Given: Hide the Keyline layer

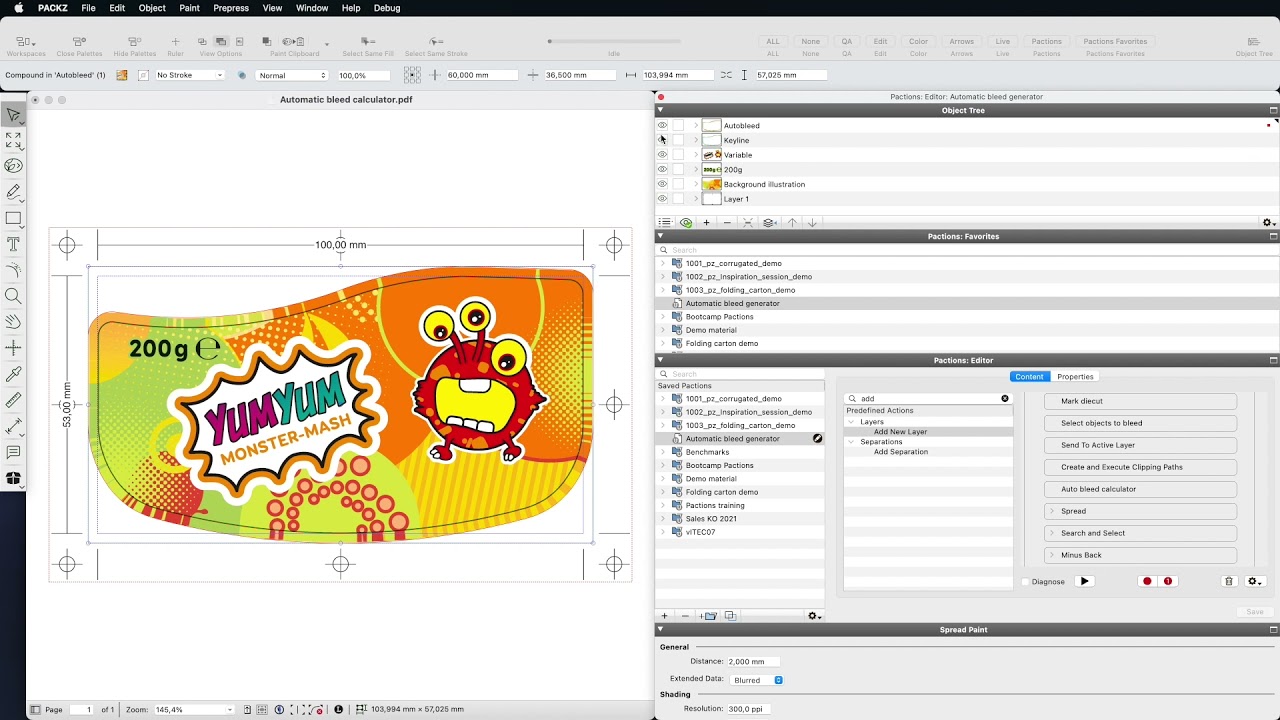Looking at the screenshot, I should (662, 140).
